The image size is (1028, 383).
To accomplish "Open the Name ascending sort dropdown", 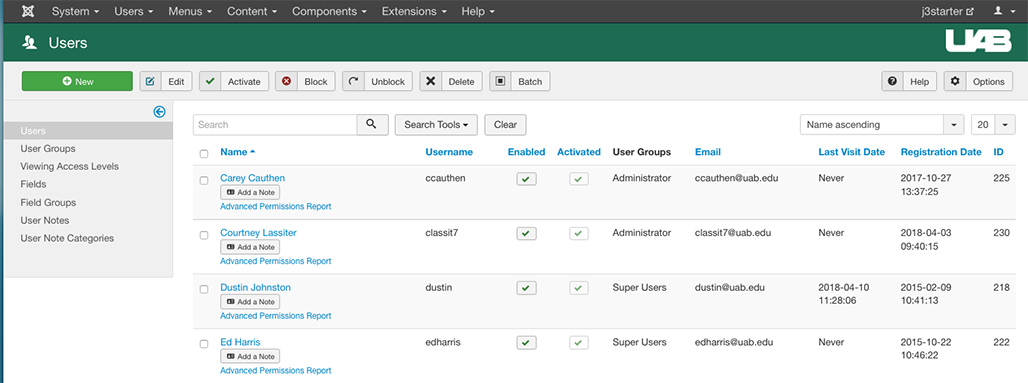I will point(882,125).
